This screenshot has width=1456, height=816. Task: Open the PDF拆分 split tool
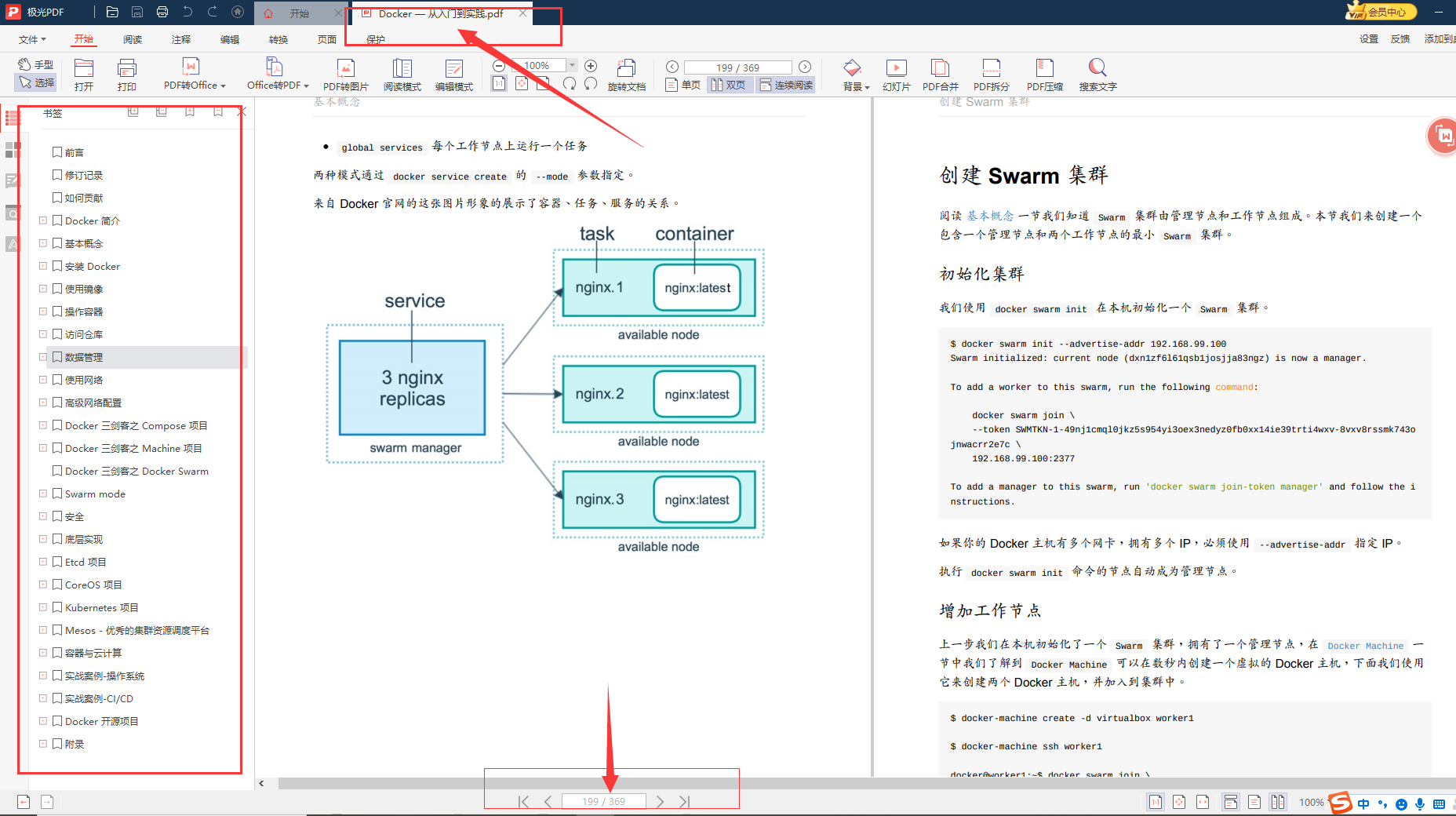pos(992,75)
